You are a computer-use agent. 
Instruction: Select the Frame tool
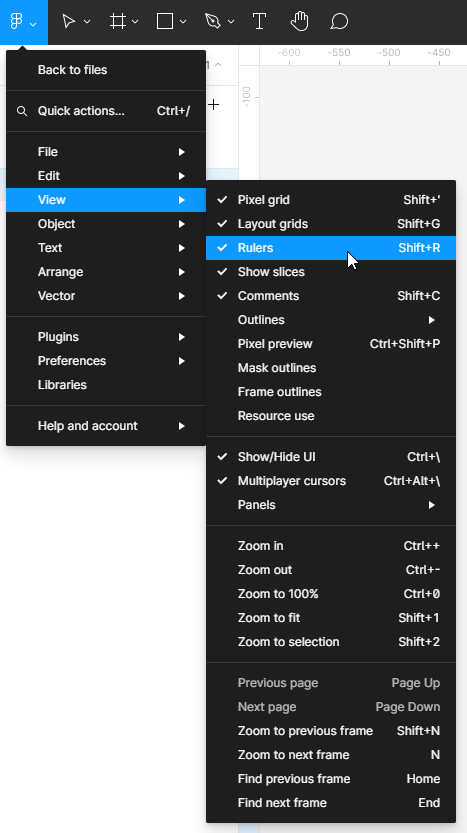coord(117,22)
